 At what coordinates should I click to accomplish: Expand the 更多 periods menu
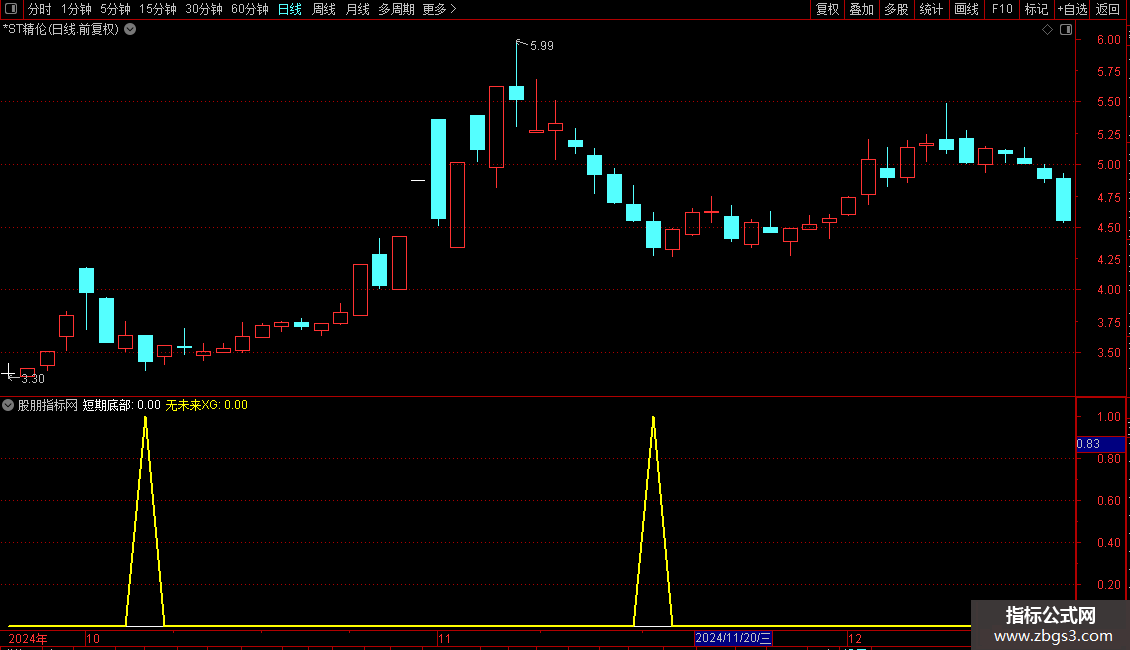click(x=439, y=9)
